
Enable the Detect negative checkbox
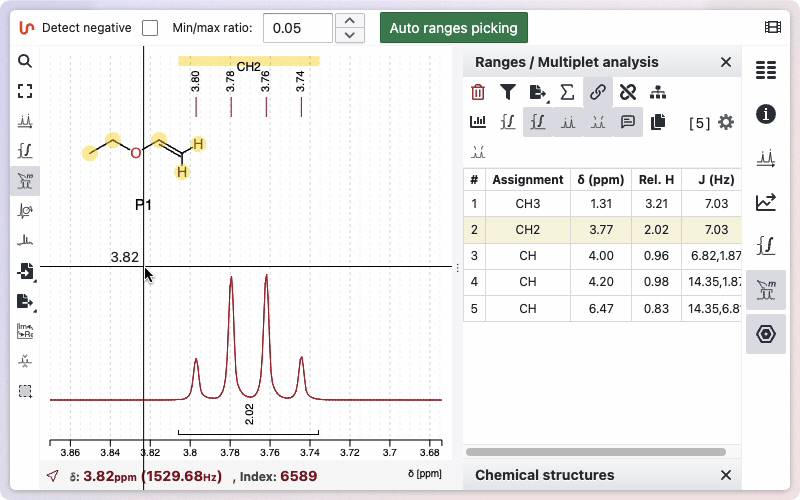[150, 28]
